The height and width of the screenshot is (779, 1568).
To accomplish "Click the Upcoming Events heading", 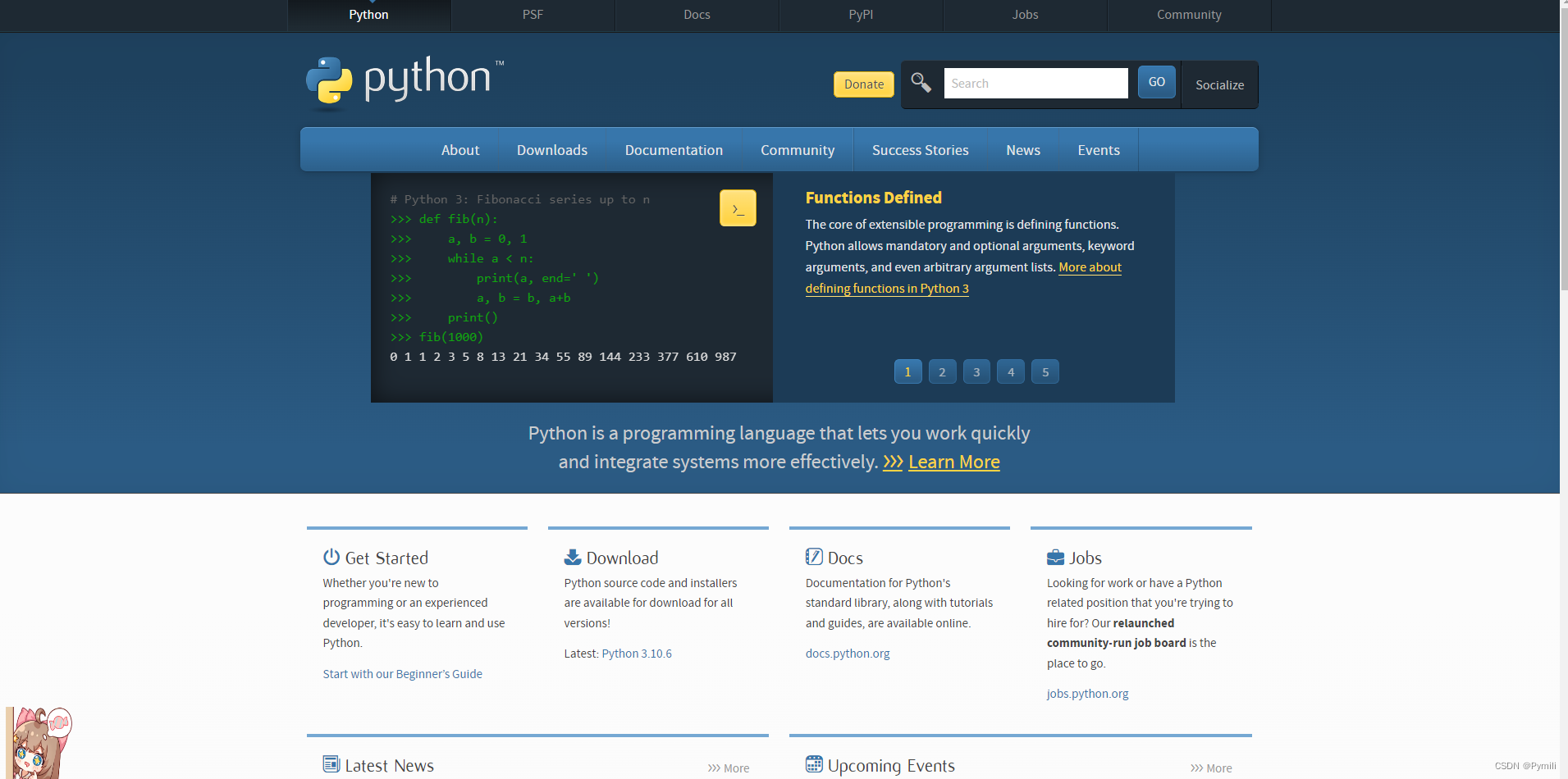I will (891, 766).
